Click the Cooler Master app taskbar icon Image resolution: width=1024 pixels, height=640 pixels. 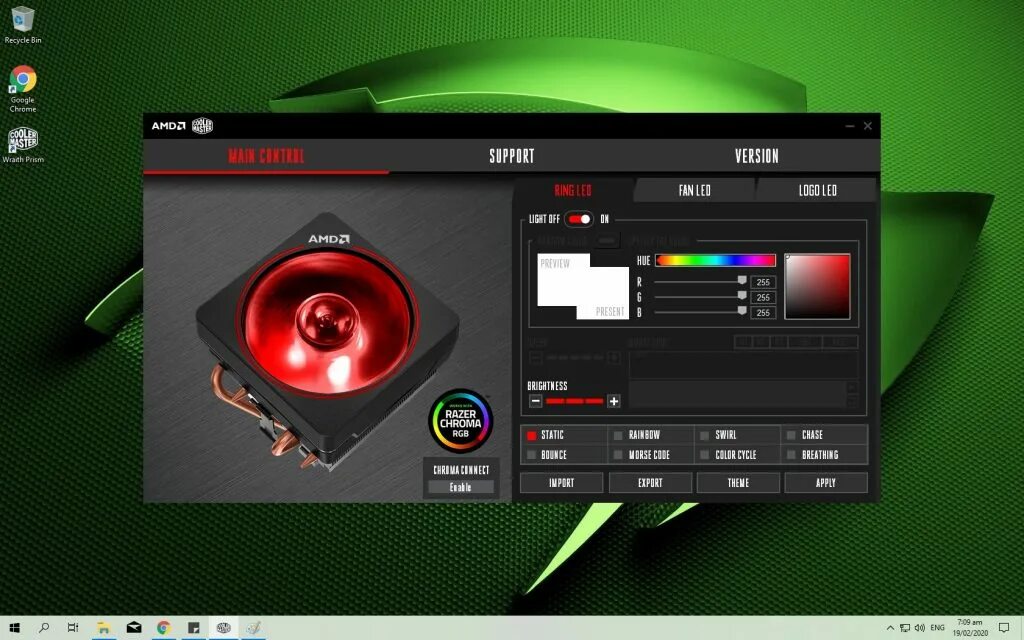coord(223,628)
